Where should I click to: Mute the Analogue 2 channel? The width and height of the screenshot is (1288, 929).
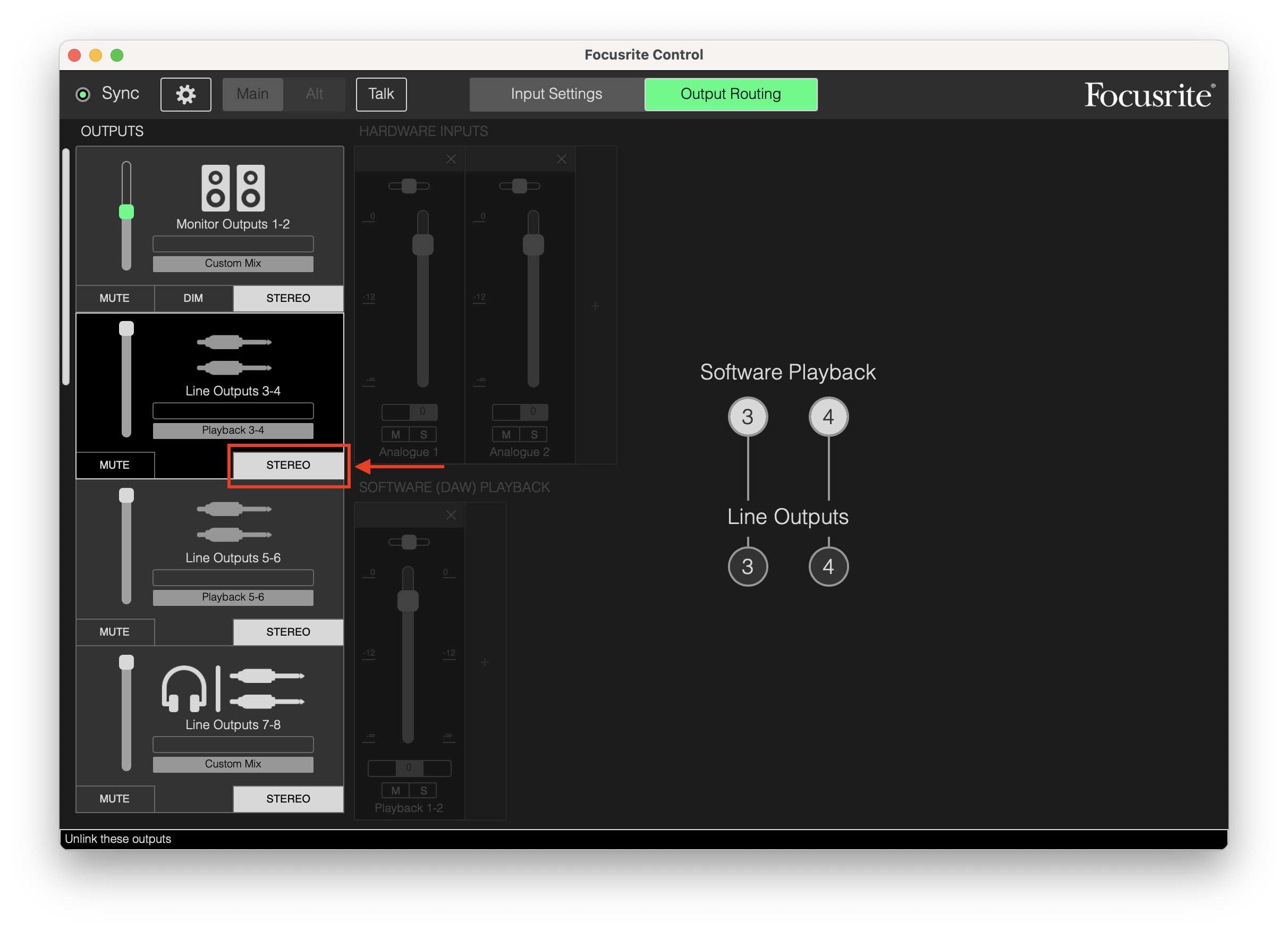pos(506,434)
